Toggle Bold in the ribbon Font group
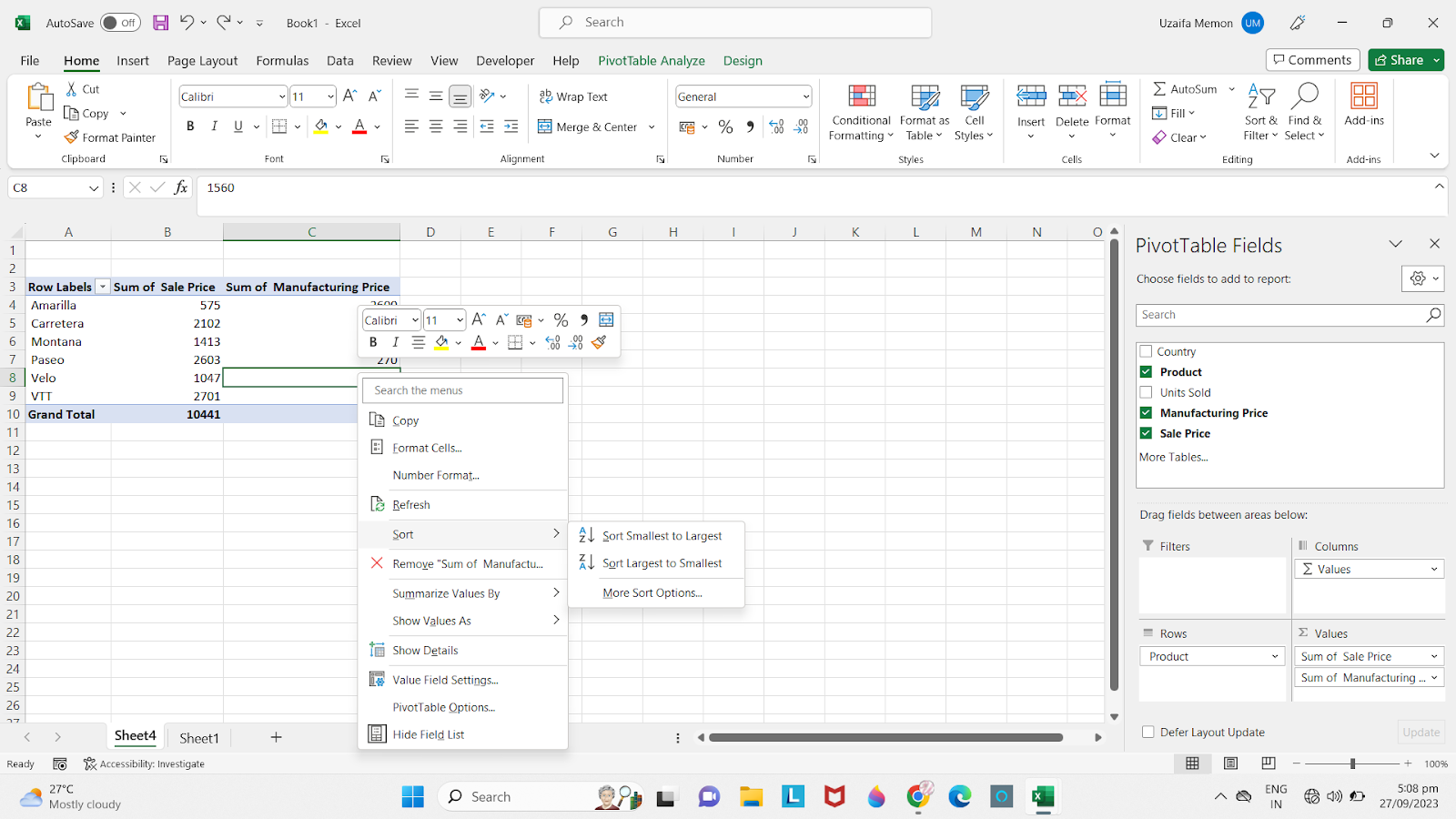Viewport: 1456px width, 819px height. coord(190,126)
